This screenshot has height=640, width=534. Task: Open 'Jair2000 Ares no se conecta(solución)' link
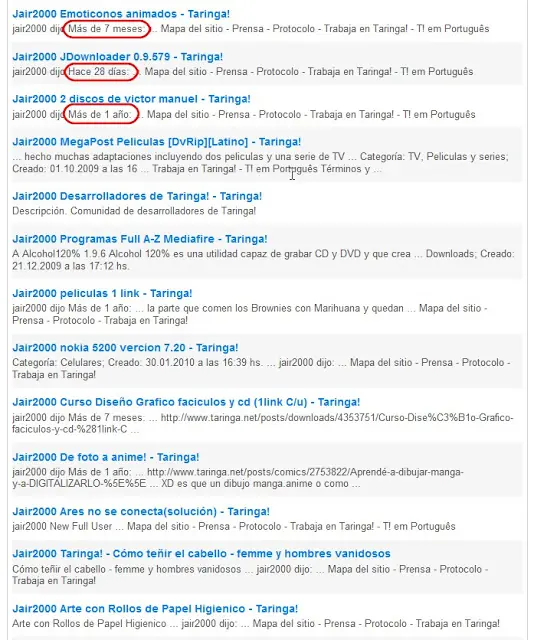(141, 511)
